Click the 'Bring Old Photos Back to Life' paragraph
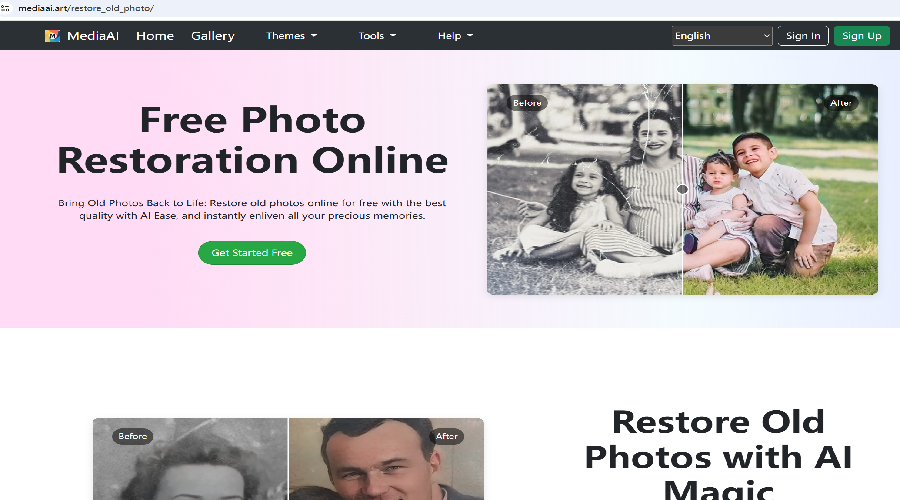This screenshot has height=500, width=900. [x=252, y=209]
